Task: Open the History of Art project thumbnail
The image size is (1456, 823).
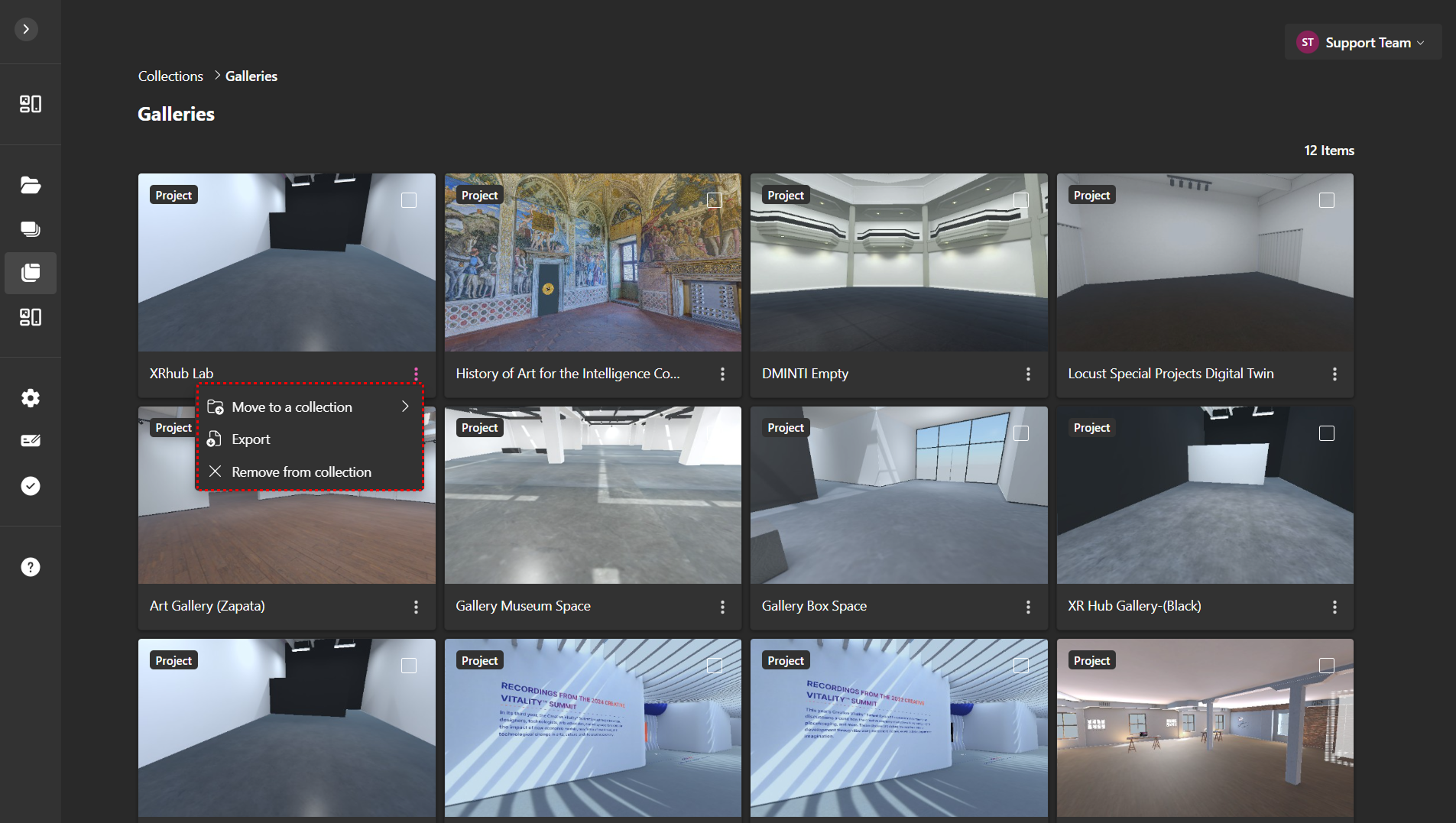Action: click(x=592, y=263)
